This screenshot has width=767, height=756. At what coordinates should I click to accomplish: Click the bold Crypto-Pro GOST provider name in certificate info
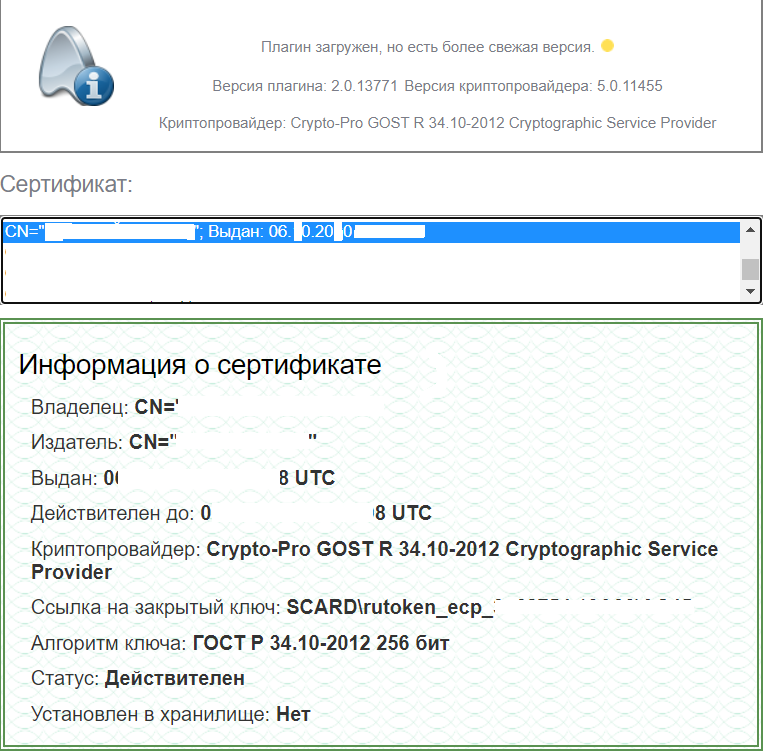click(x=461, y=550)
